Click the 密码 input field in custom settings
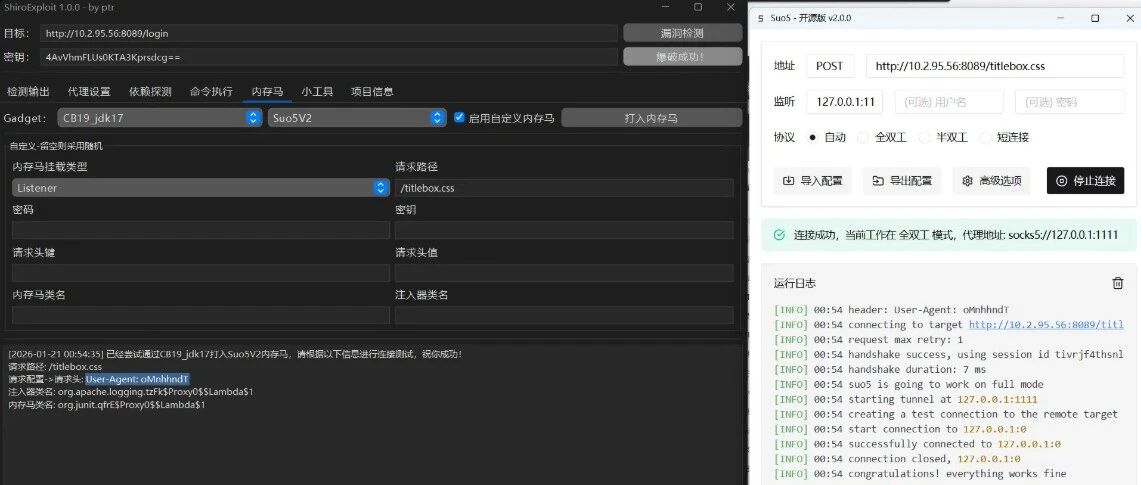The height and width of the screenshot is (485, 1141). point(201,231)
